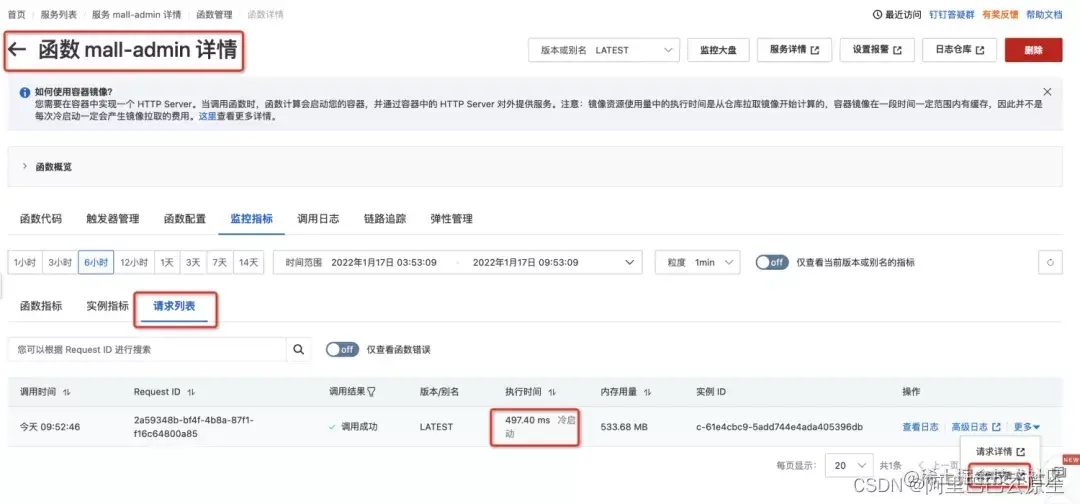Viewport: 1080px width, 504px height.
Task: Select the 请求列表 sub-tab
Action: click(x=174, y=306)
